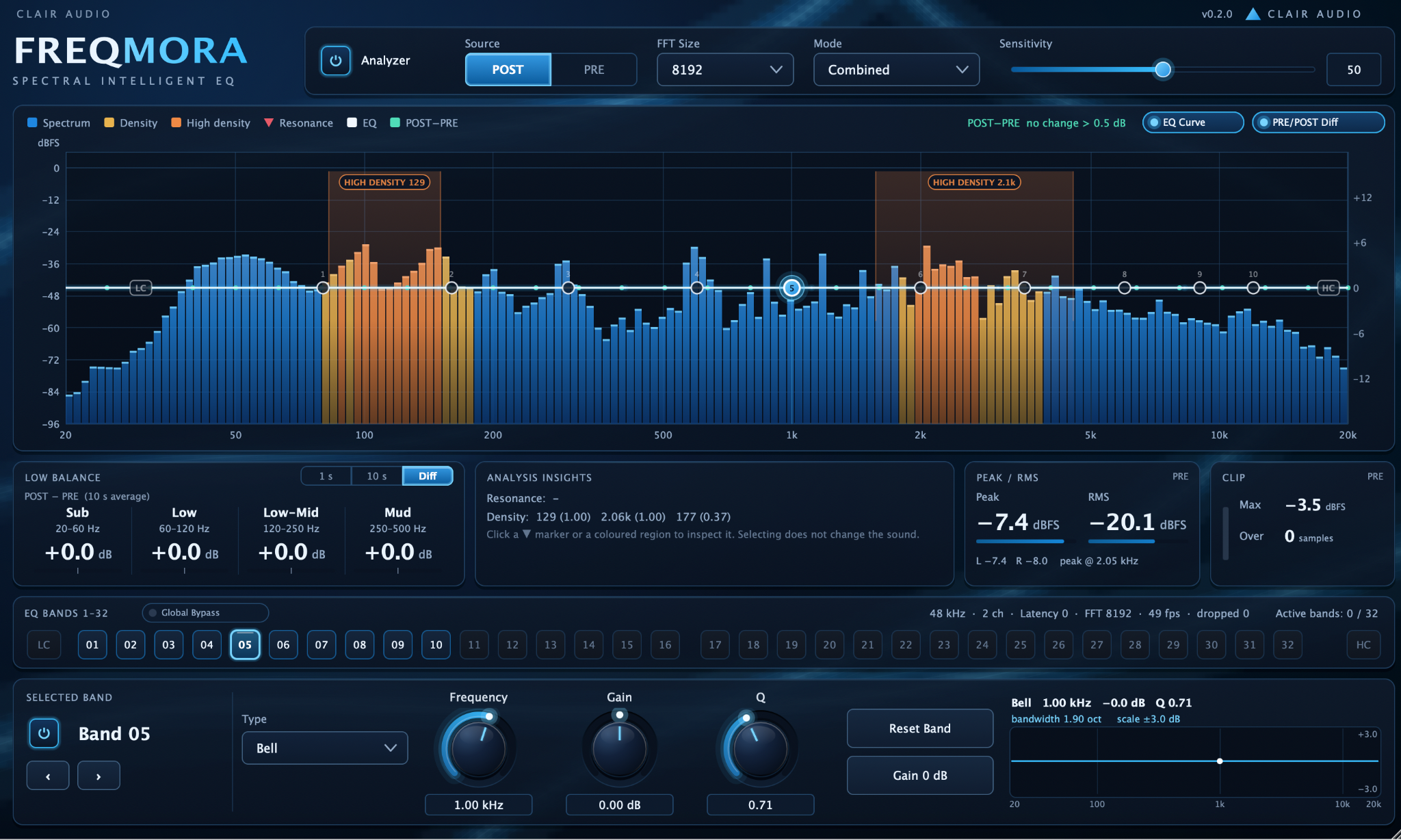The height and width of the screenshot is (840, 1401).
Task: Select the HC high-cut node on graph
Action: [1328, 288]
